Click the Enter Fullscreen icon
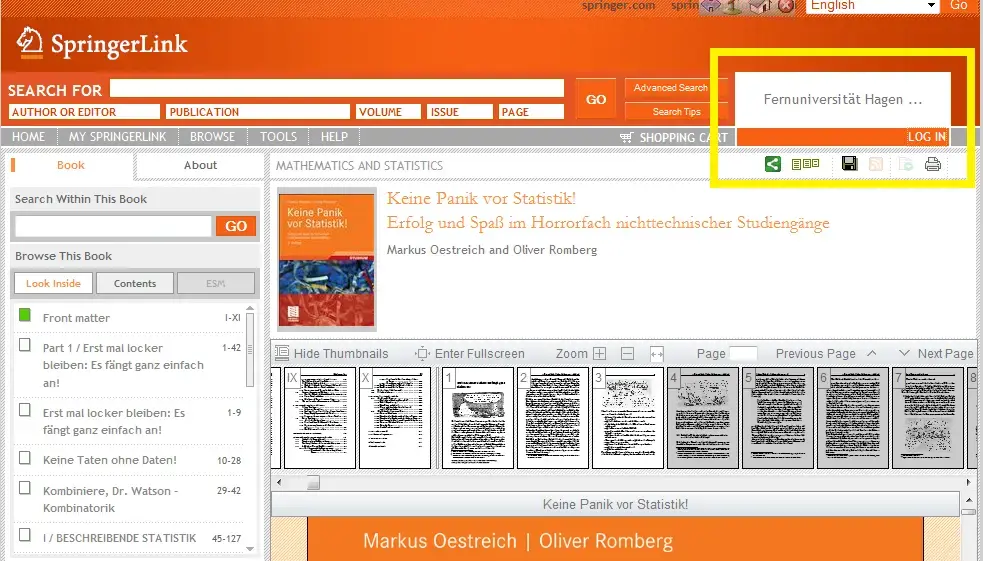This screenshot has height=561, width=983. pos(422,354)
